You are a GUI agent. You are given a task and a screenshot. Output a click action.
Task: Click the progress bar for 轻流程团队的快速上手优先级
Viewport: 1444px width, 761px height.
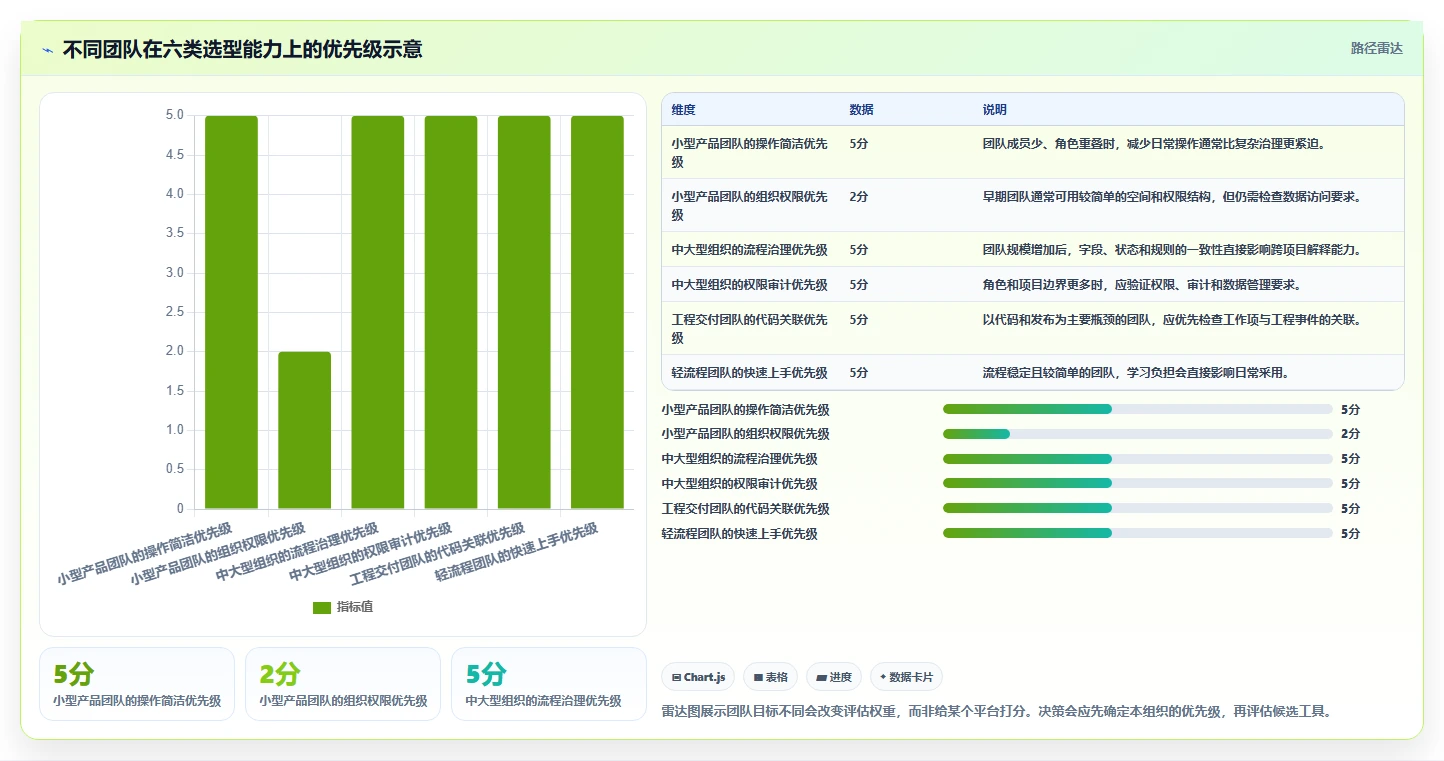pos(1137,533)
